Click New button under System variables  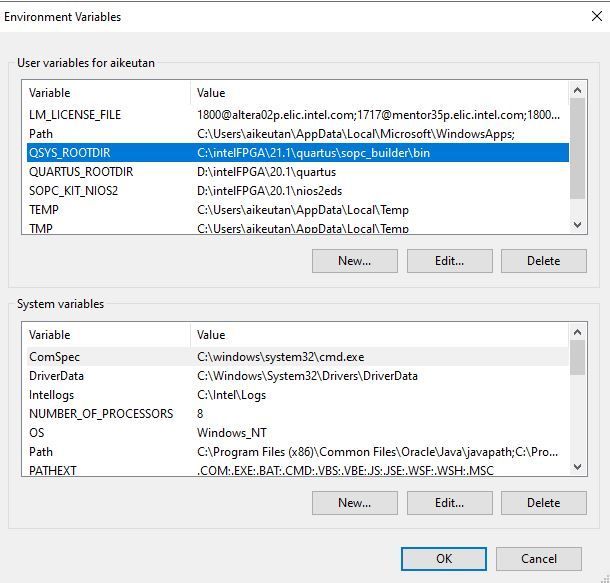[354, 503]
